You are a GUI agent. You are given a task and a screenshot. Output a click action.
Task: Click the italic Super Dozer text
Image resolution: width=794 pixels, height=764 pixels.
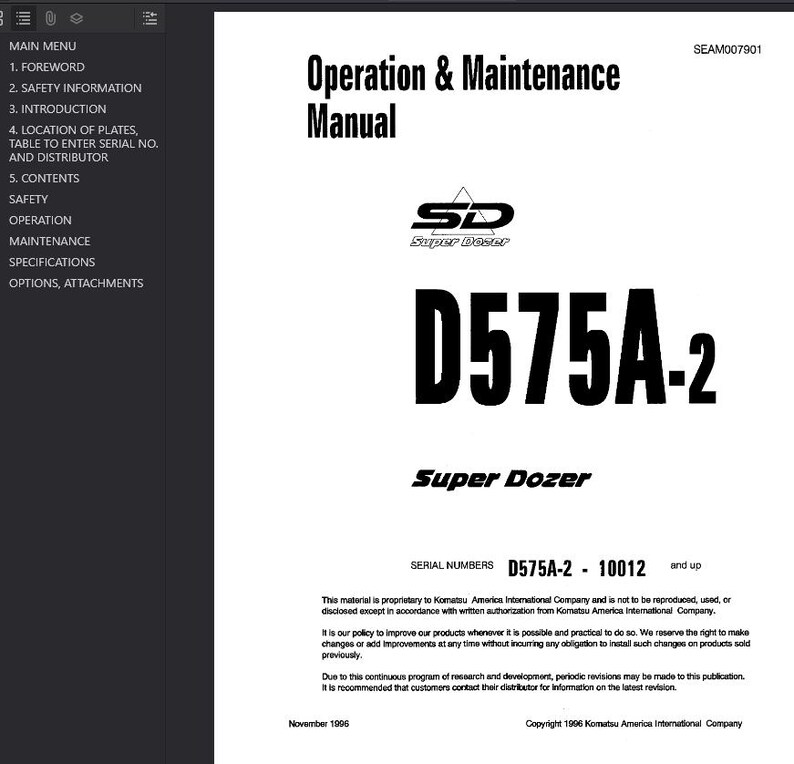501,479
